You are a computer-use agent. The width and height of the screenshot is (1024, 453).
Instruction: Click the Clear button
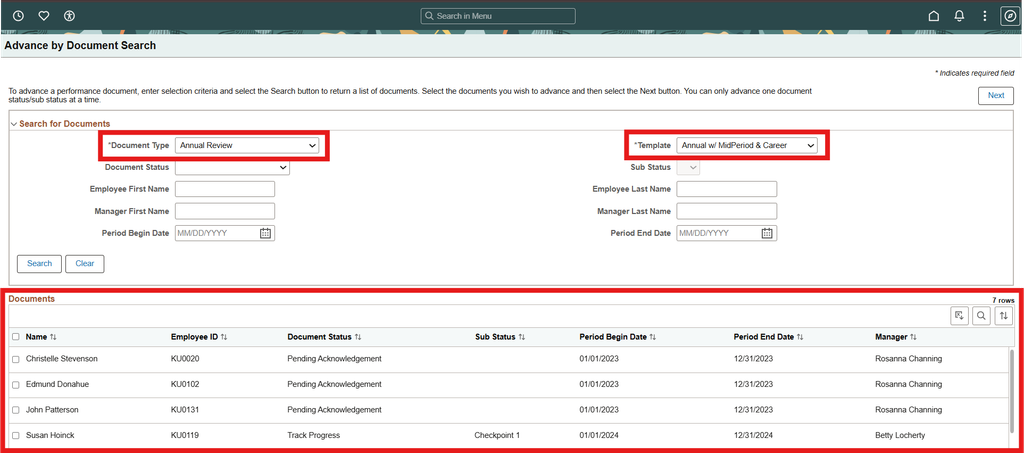[85, 264]
